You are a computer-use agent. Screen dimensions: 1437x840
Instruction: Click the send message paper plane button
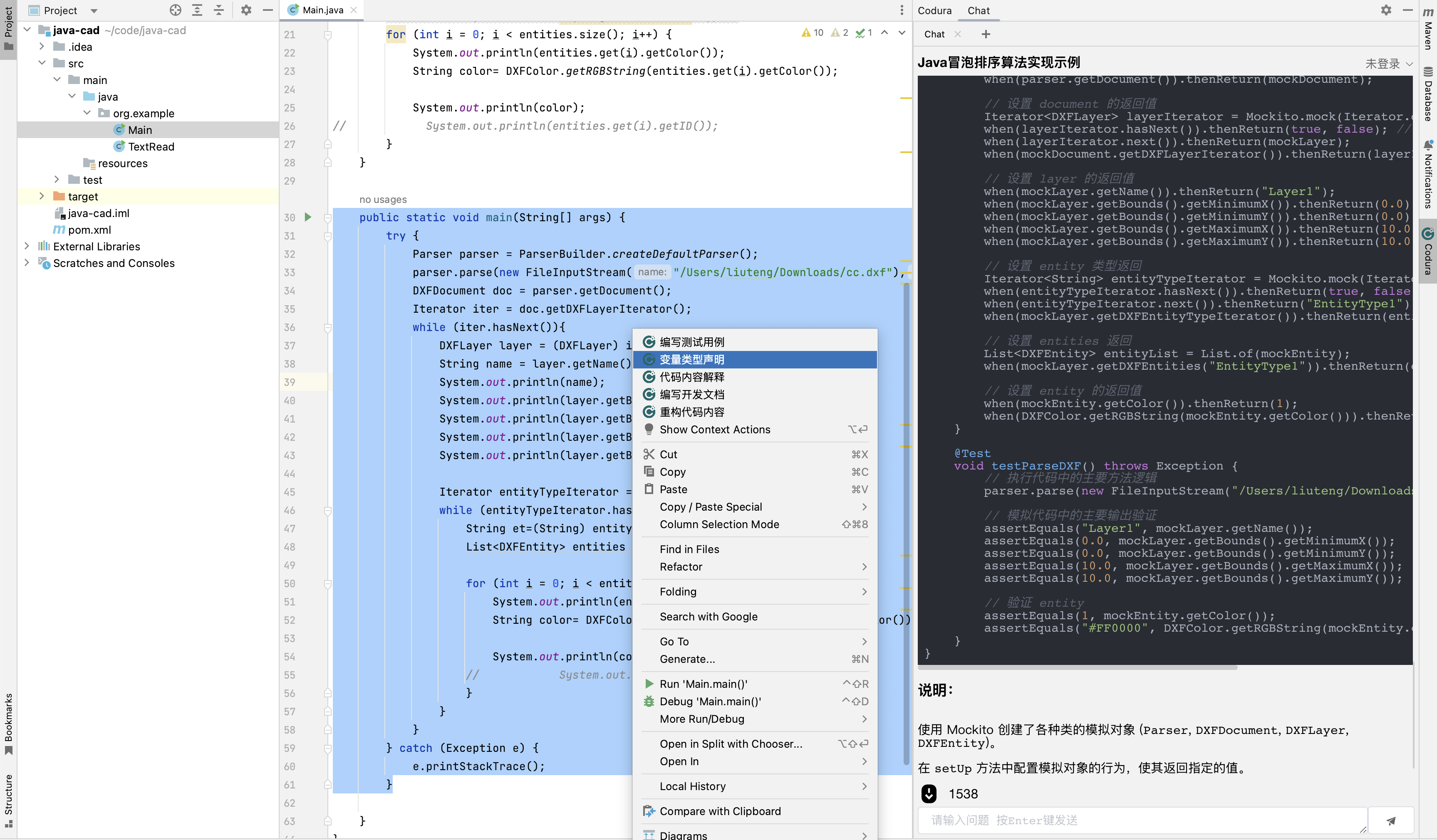pyautogui.click(x=1391, y=820)
